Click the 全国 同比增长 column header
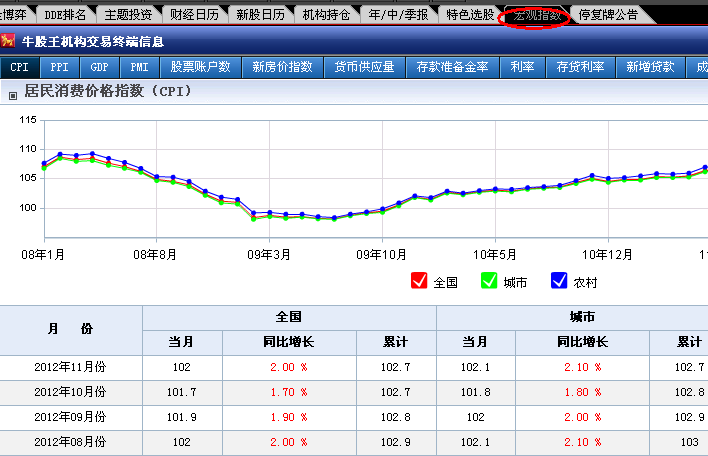 (289, 342)
